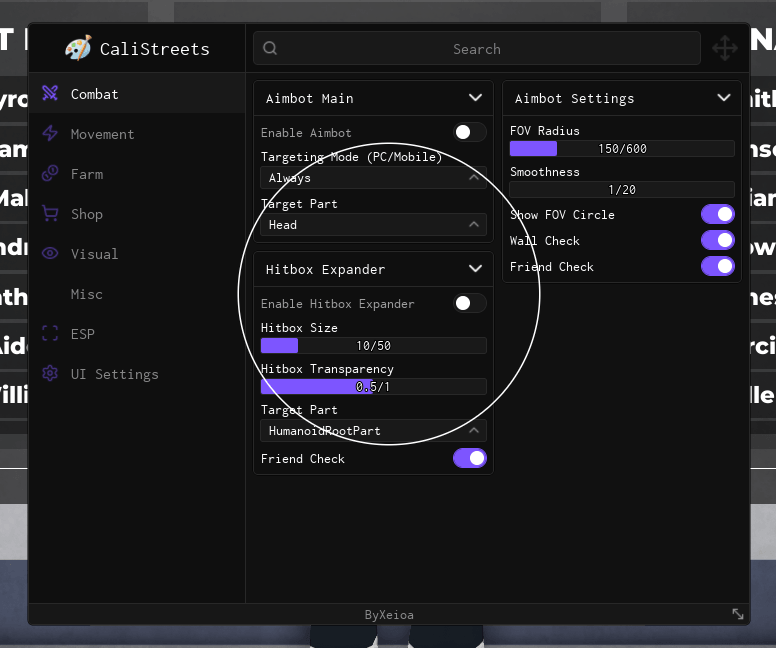This screenshot has height=648, width=776.
Task: Collapse the Aimbot Main section chevron
Action: [x=475, y=98]
